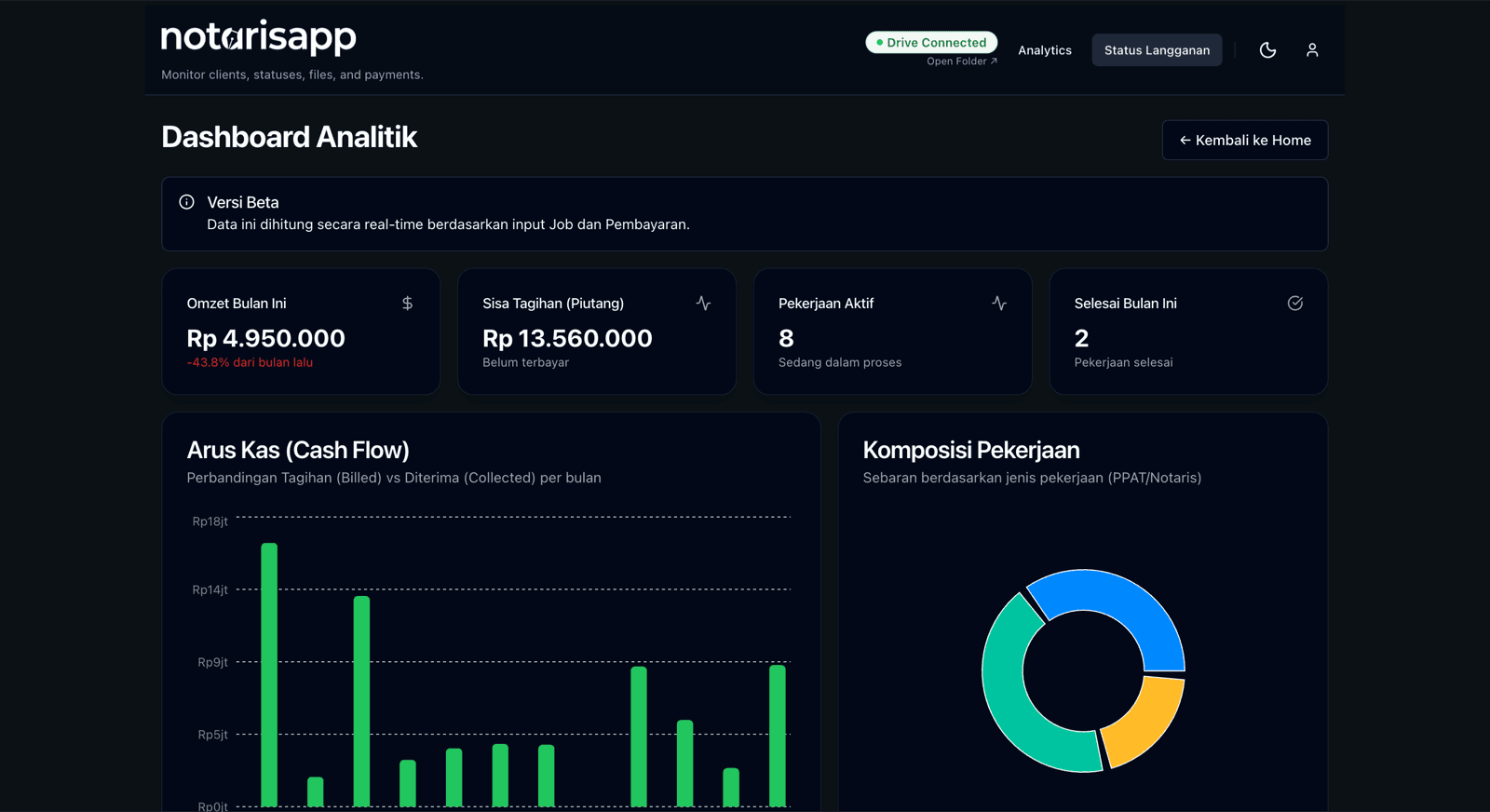The height and width of the screenshot is (812, 1490).
Task: Click the Rp14jt axis label
Action: 210,590
